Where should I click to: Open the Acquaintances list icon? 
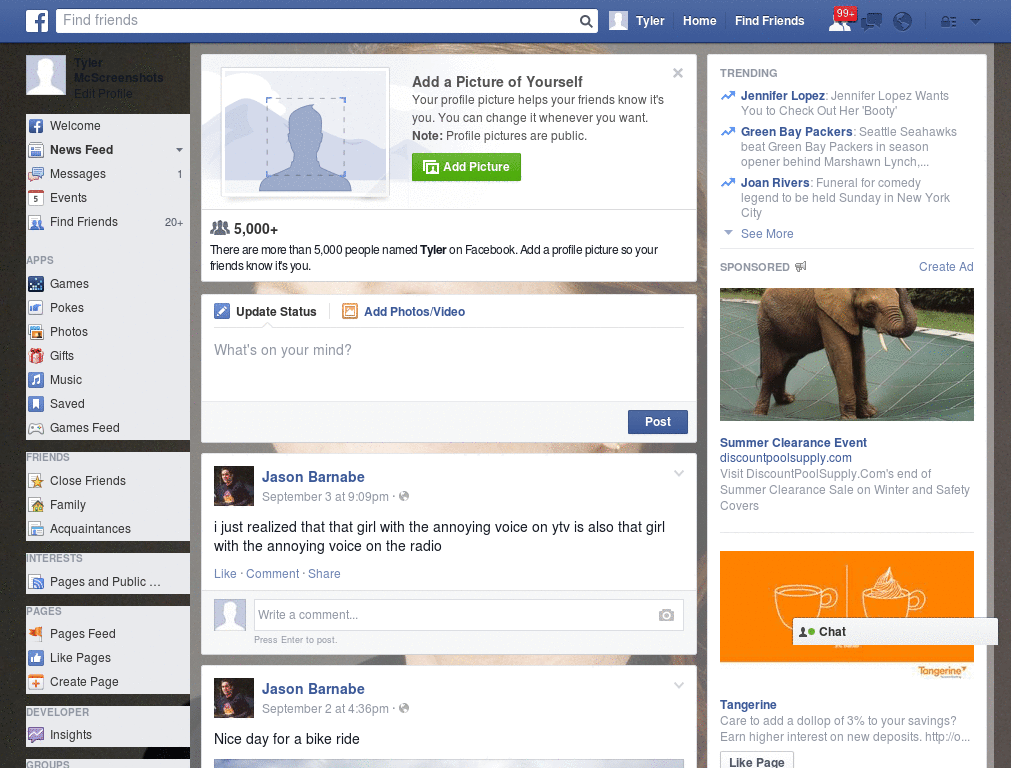coord(36,529)
